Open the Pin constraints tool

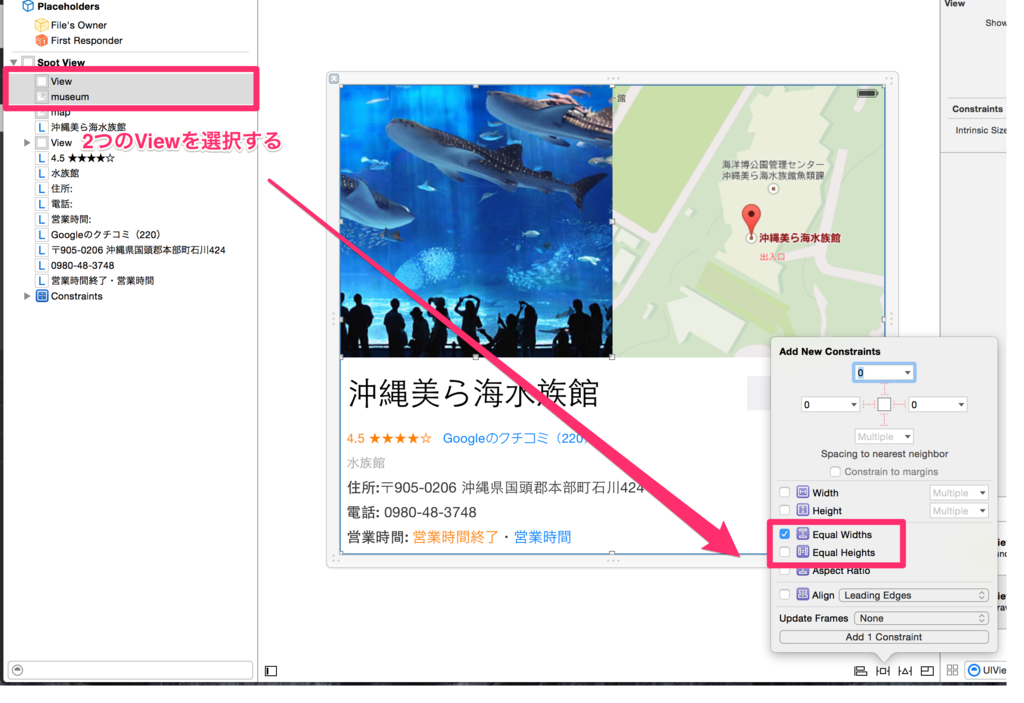(882, 670)
